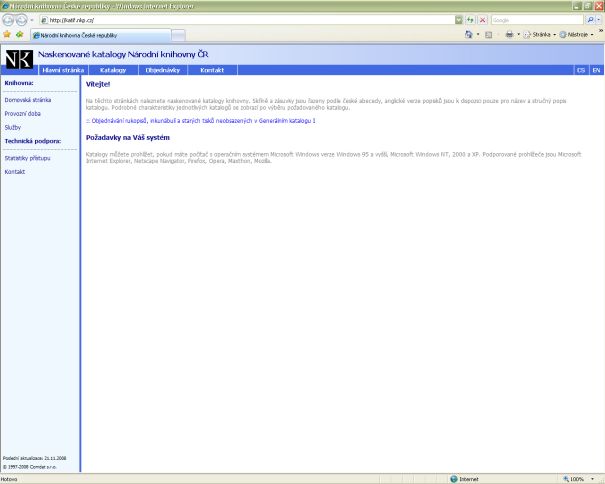Screen dimensions: 605x484
Task: Click the browser Back arrow button
Action: point(9,20)
